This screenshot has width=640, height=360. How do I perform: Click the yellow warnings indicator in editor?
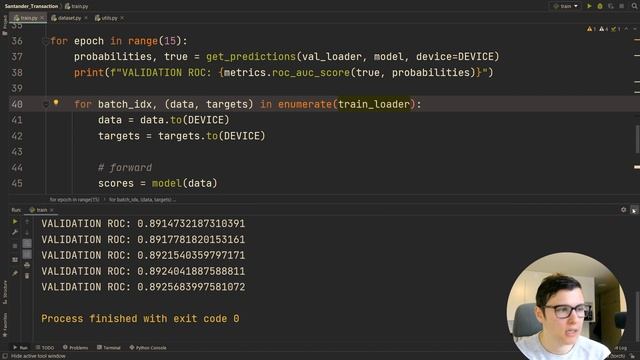tap(591, 29)
